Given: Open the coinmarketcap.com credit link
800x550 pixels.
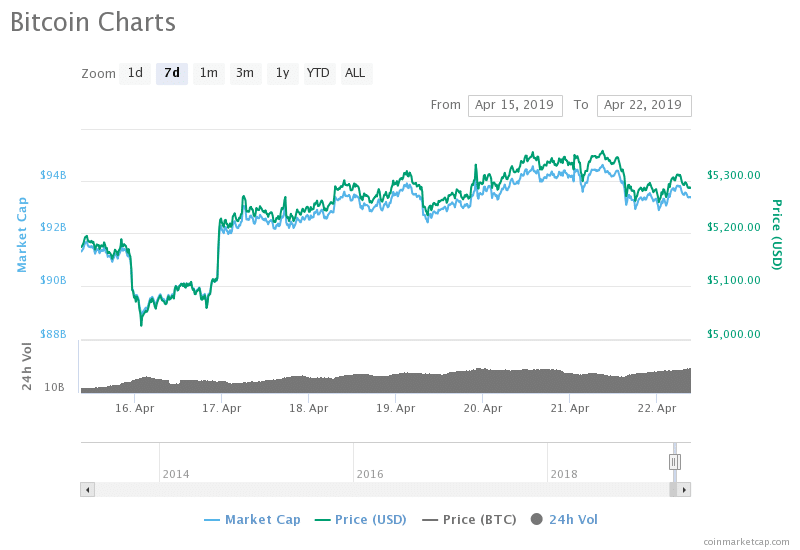Looking at the screenshot, I should (x=746, y=542).
